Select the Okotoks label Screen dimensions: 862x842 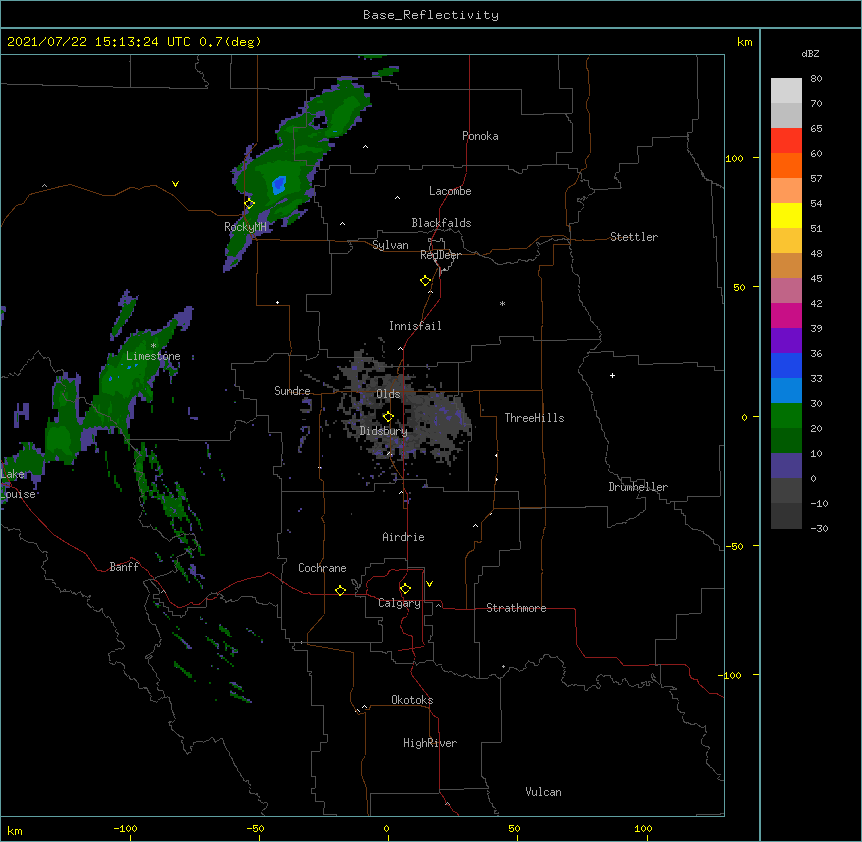click(412, 700)
